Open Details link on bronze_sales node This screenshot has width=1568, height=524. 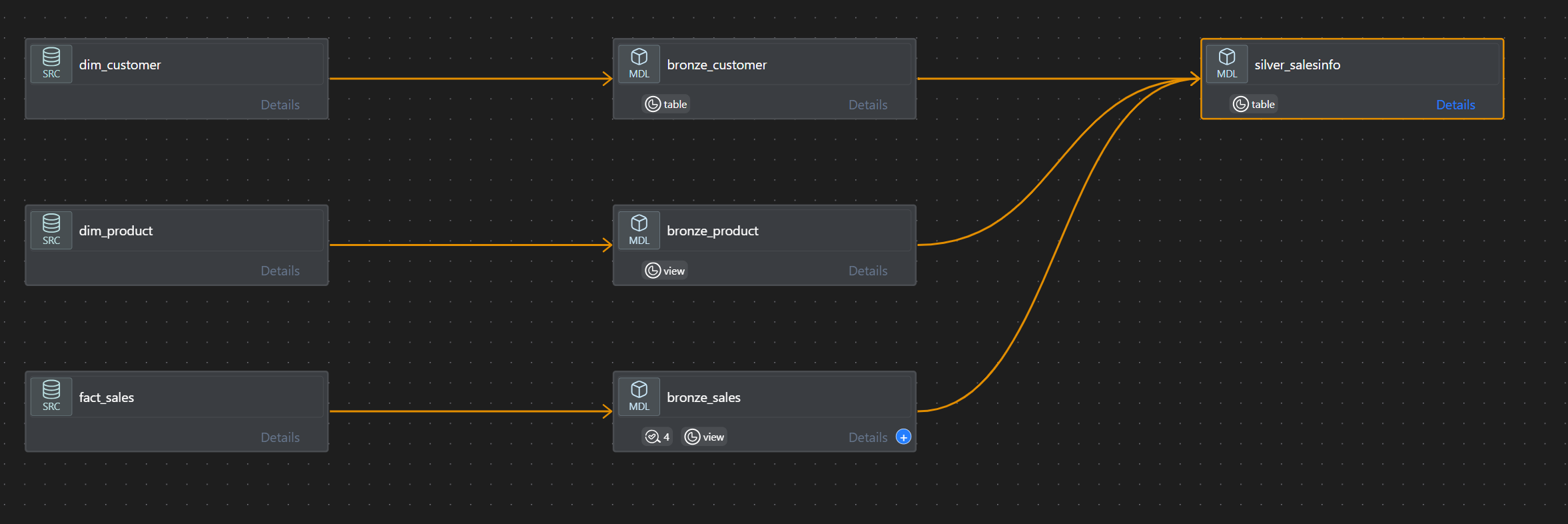[867, 437]
